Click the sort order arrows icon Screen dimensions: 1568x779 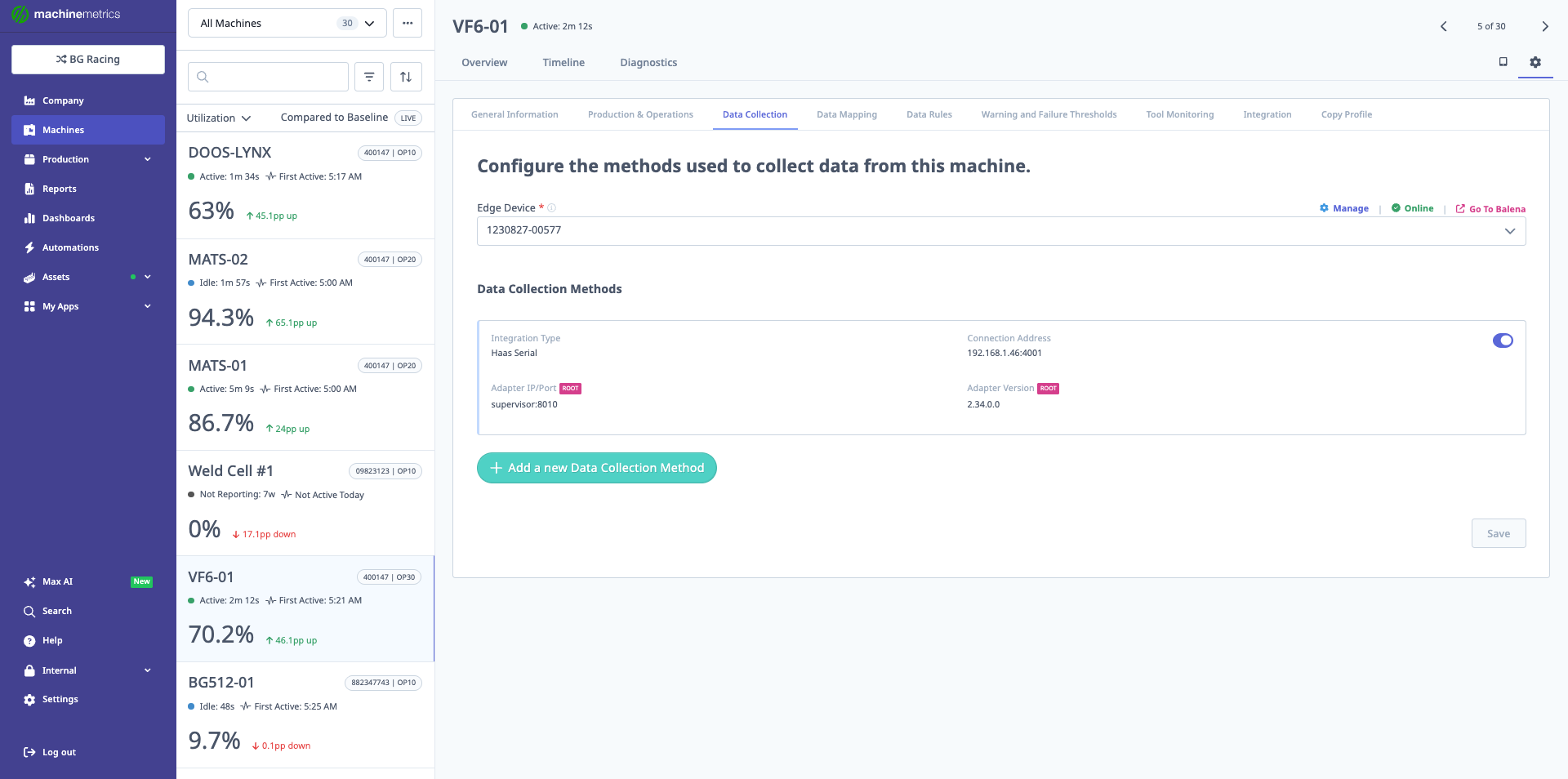coord(406,77)
